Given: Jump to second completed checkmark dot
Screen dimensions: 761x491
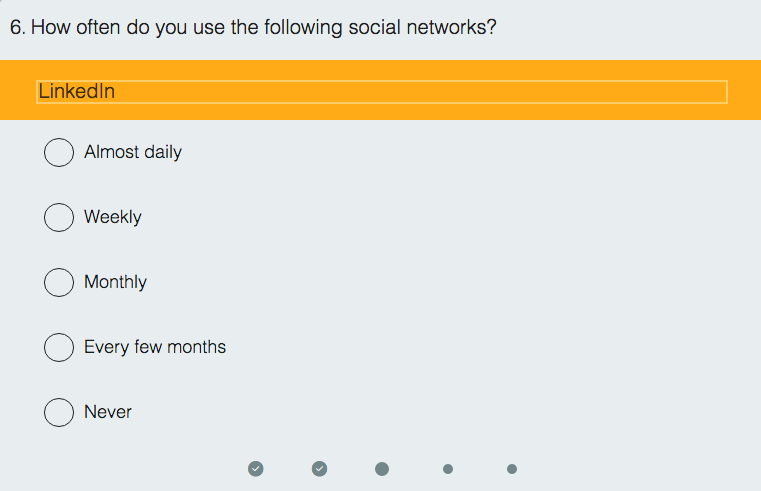Looking at the screenshot, I should coord(320,468).
